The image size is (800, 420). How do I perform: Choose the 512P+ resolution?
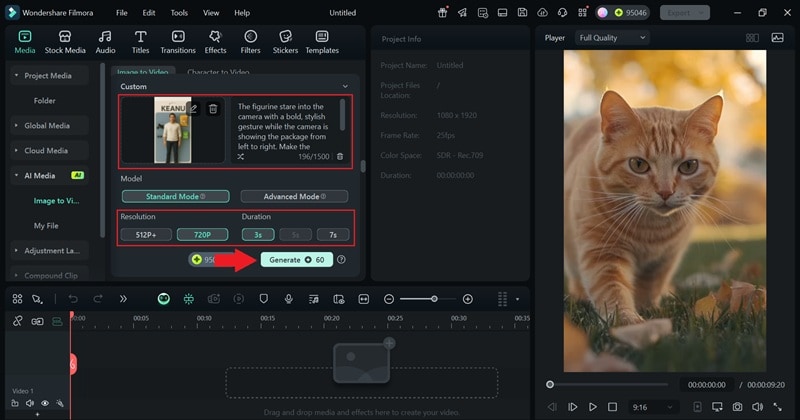(146, 235)
